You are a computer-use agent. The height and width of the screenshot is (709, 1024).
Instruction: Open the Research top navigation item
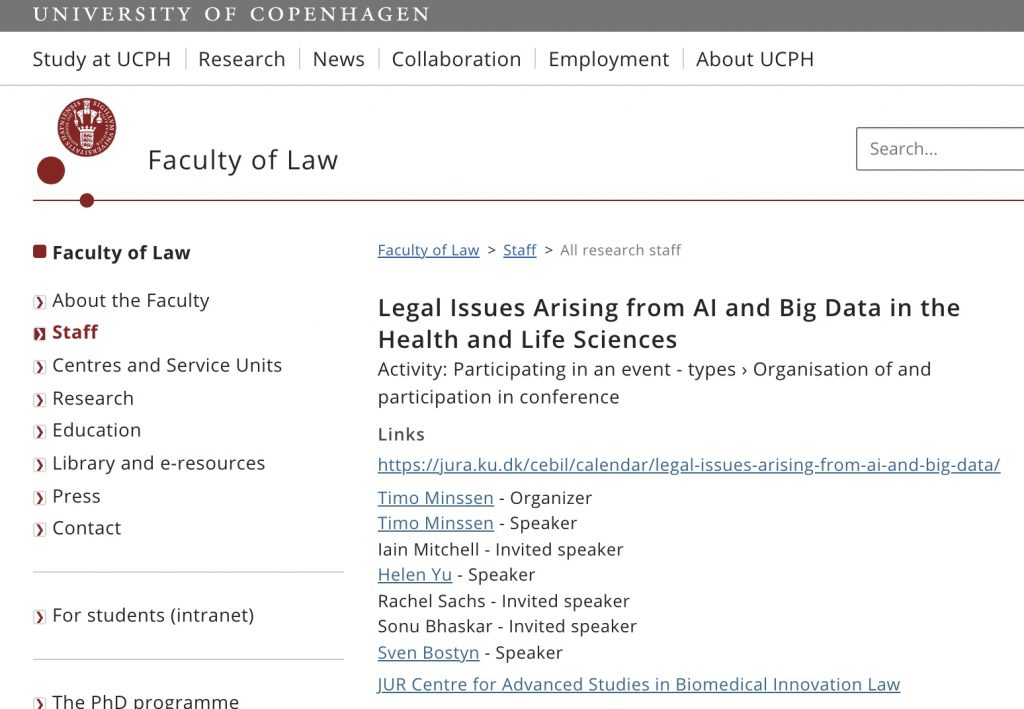coord(242,59)
